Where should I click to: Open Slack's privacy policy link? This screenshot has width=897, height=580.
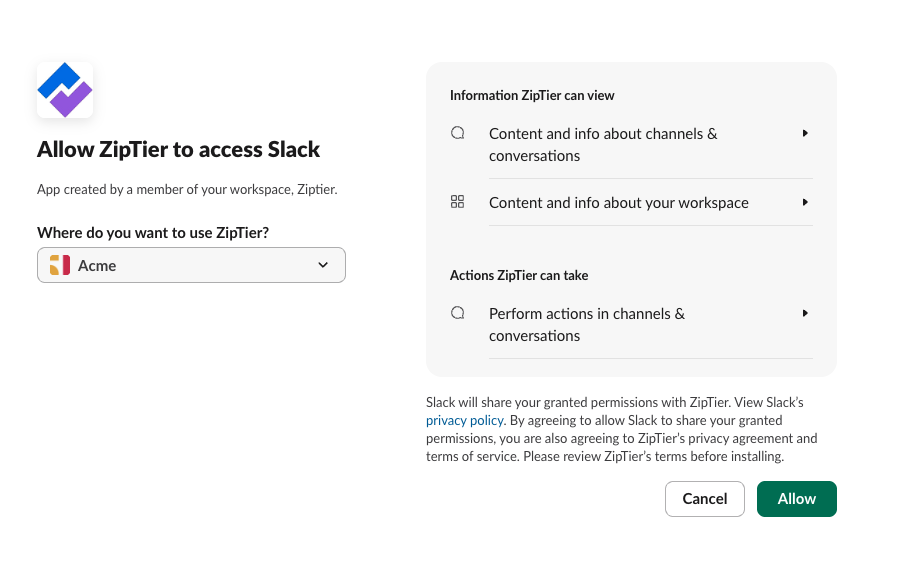coord(465,420)
